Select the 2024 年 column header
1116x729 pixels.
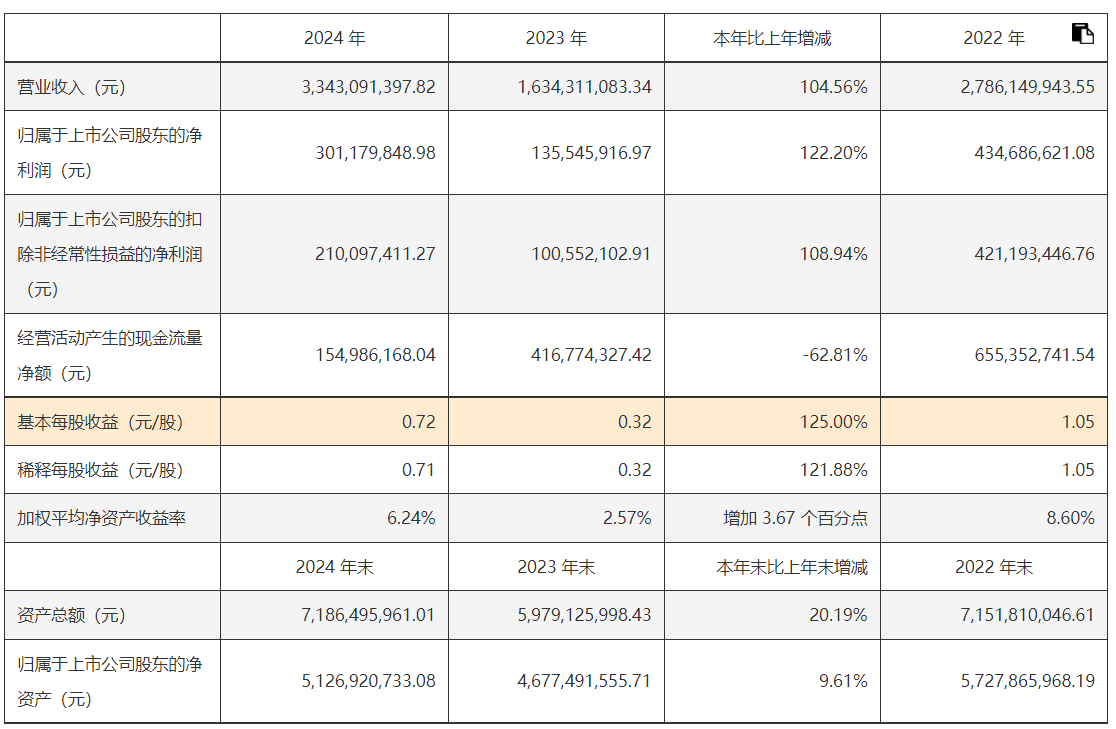point(335,38)
